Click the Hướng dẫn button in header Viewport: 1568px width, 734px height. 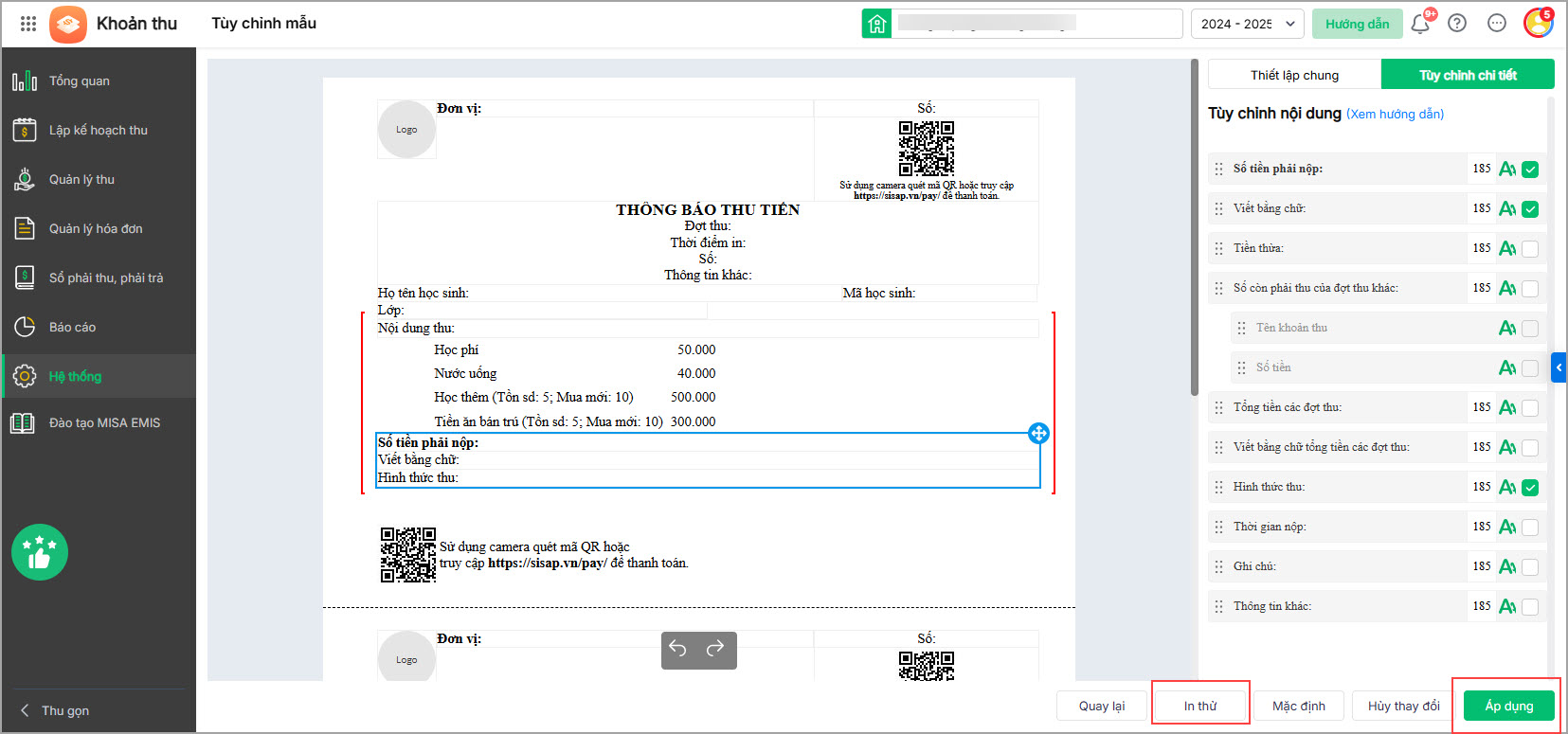click(x=1357, y=24)
